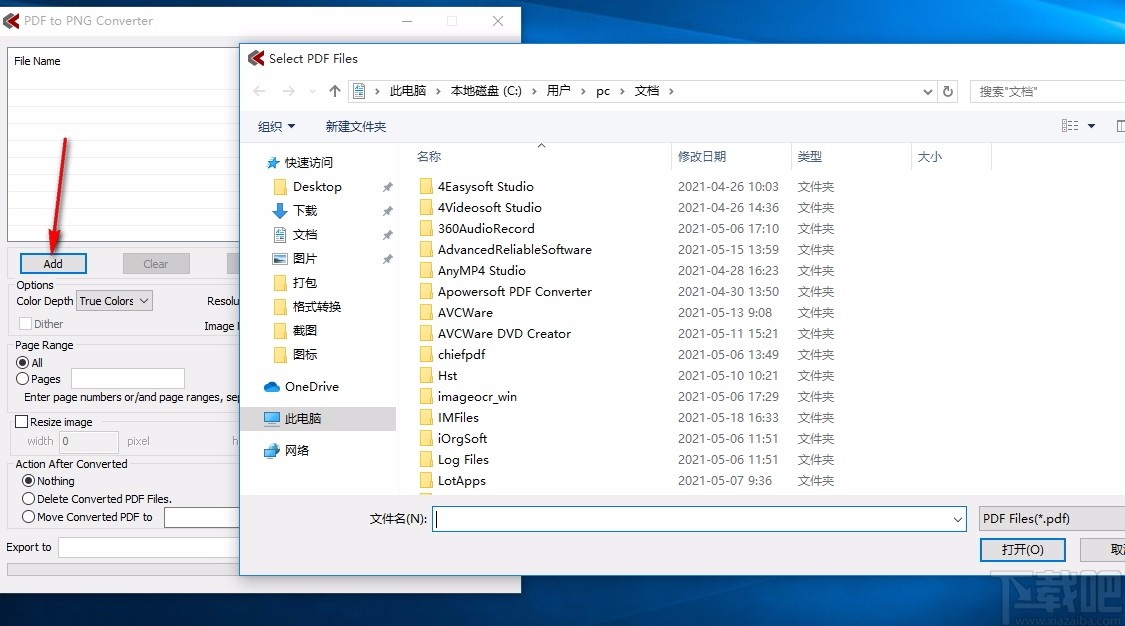1125x626 pixels.
Task: Click the pin icon next to Desktop
Action: 388,186
